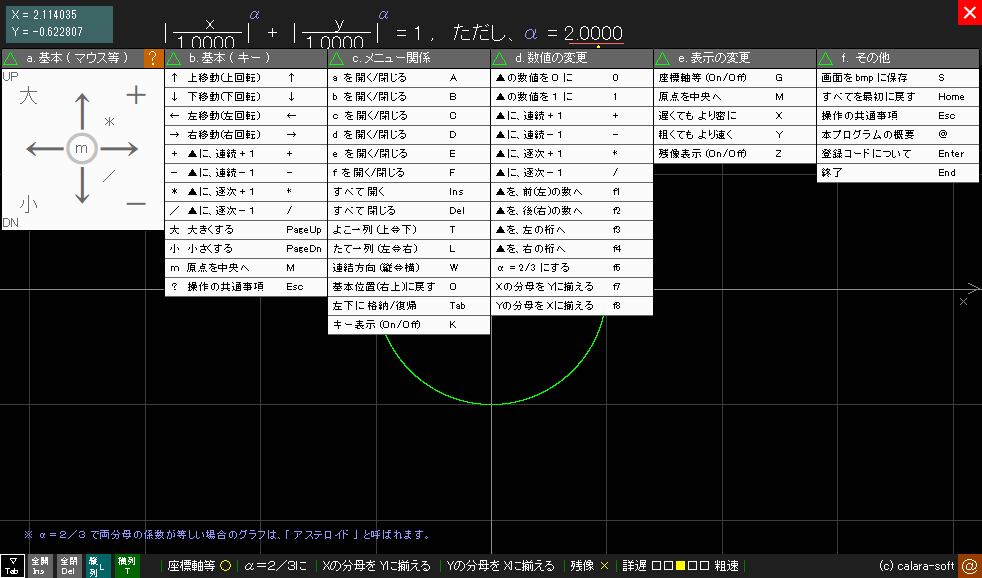Toggle 残像 afterimage in bottom bar
This screenshot has height=578, width=982.
(589, 566)
